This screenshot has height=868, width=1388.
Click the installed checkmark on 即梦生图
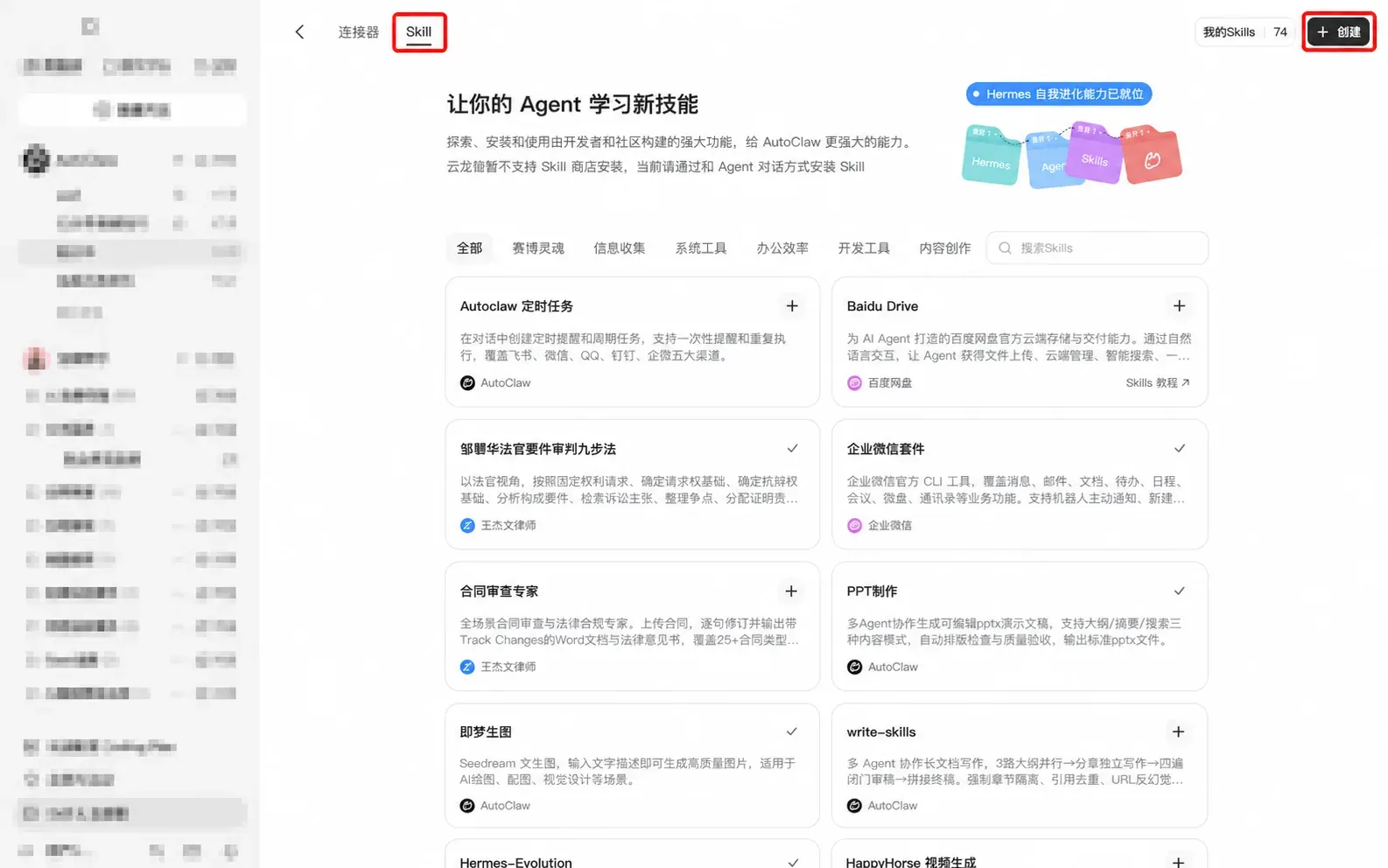[791, 731]
